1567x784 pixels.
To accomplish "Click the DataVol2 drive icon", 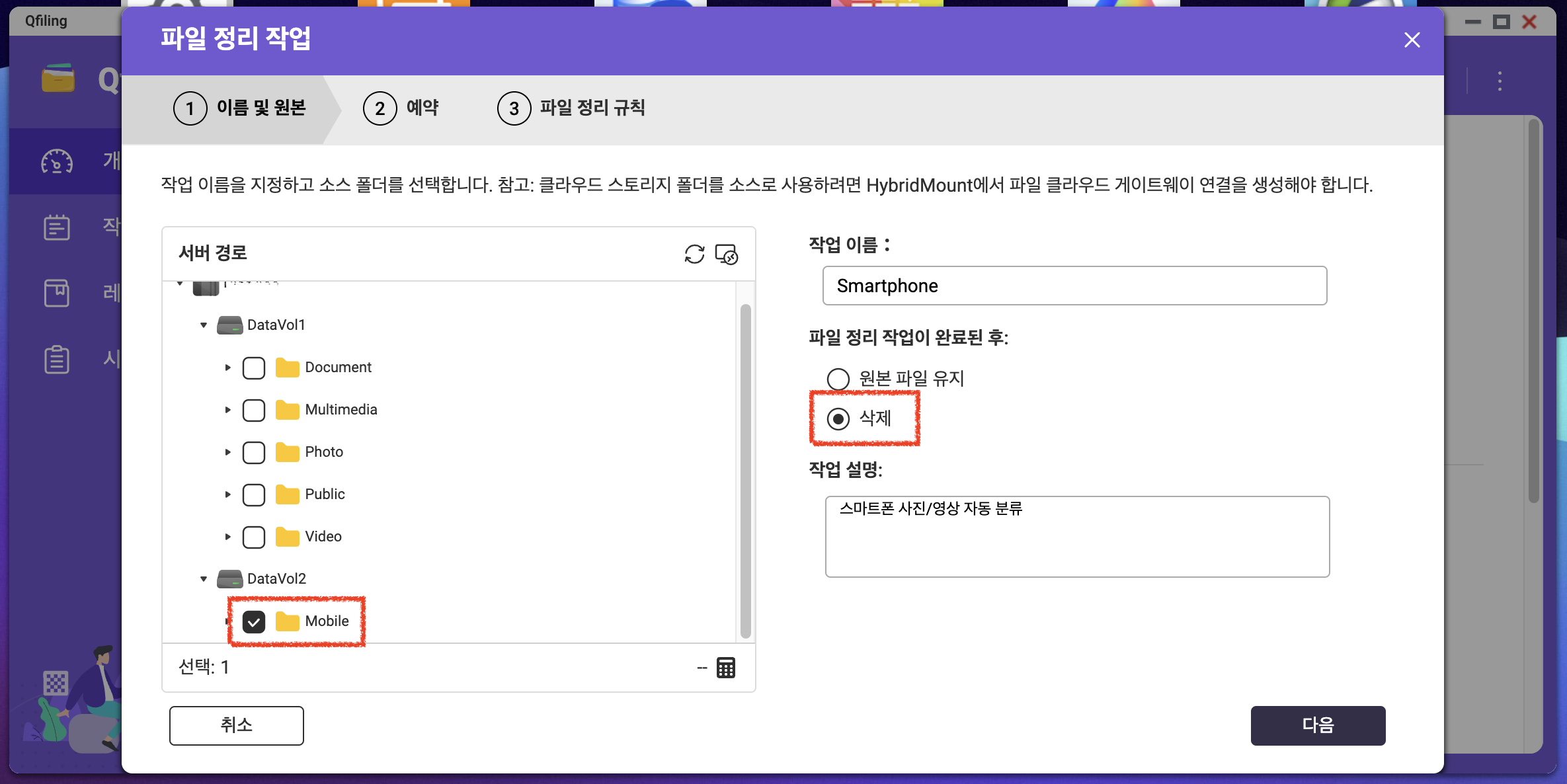I will (x=229, y=579).
